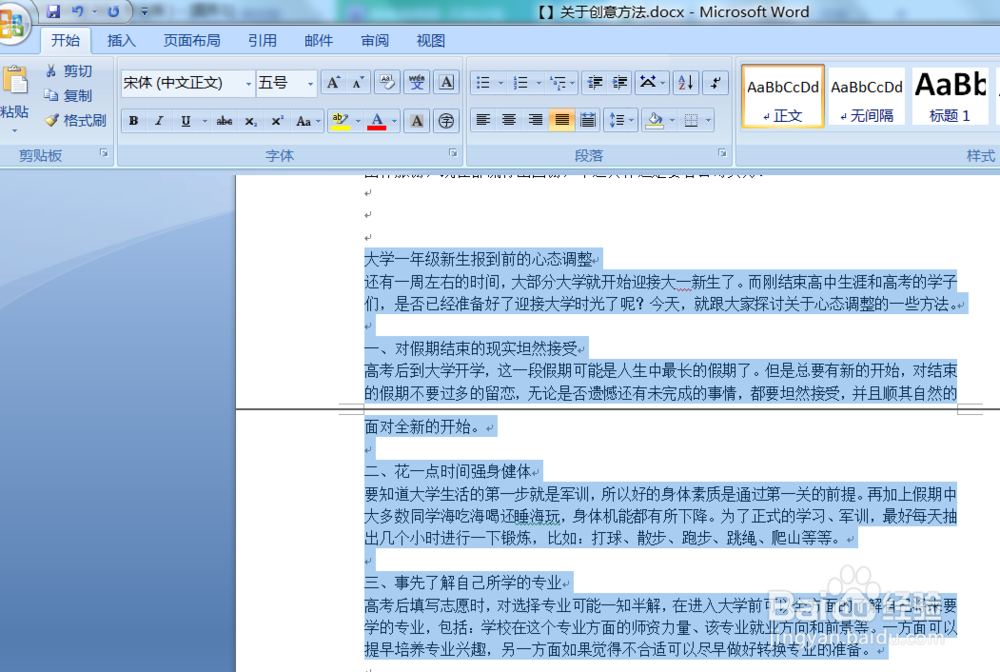Viewport: 1000px width, 672px height.
Task: Open the line spacing dropdown
Action: pyautogui.click(x=629, y=121)
